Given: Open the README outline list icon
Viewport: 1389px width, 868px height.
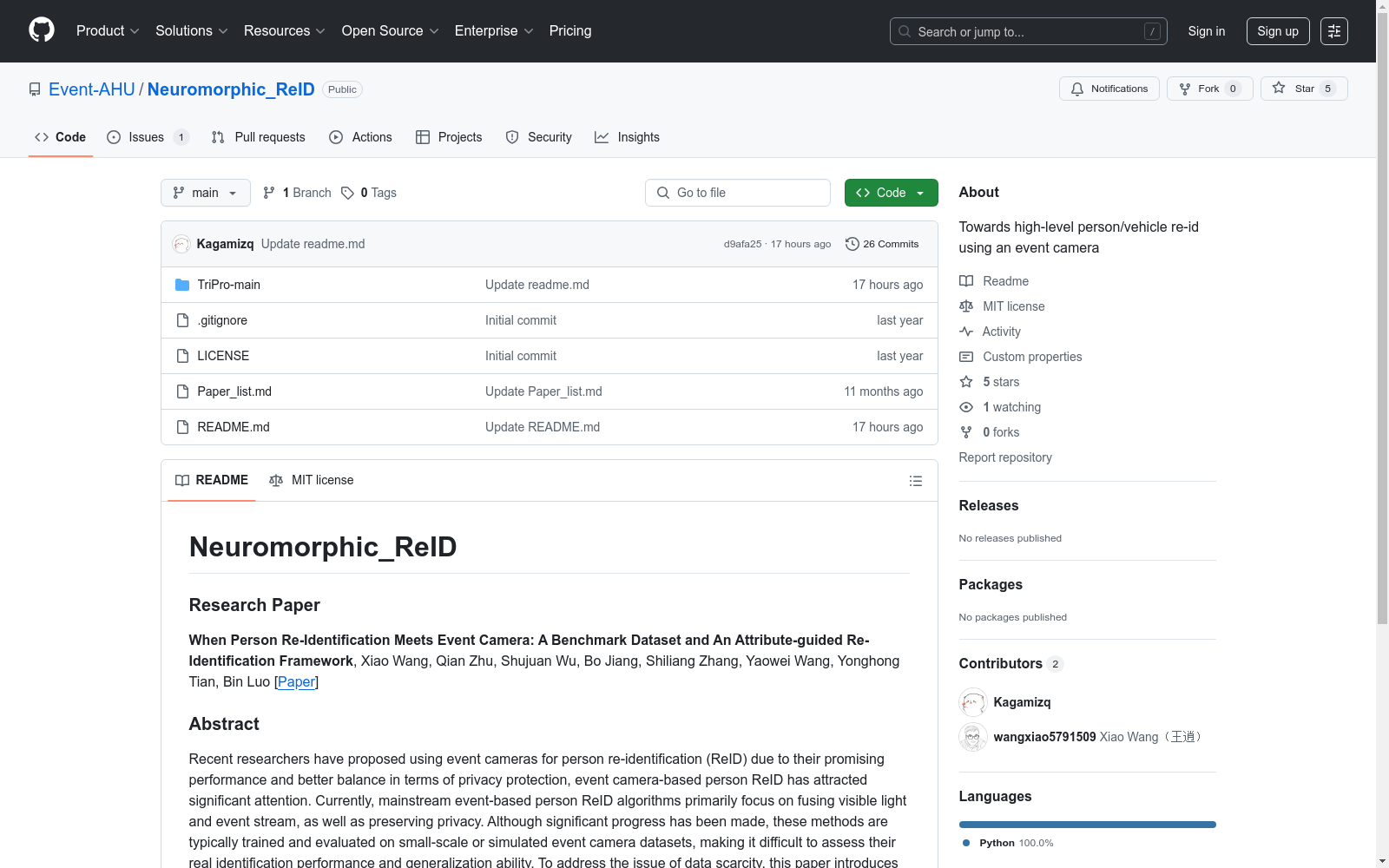Looking at the screenshot, I should tap(916, 481).
